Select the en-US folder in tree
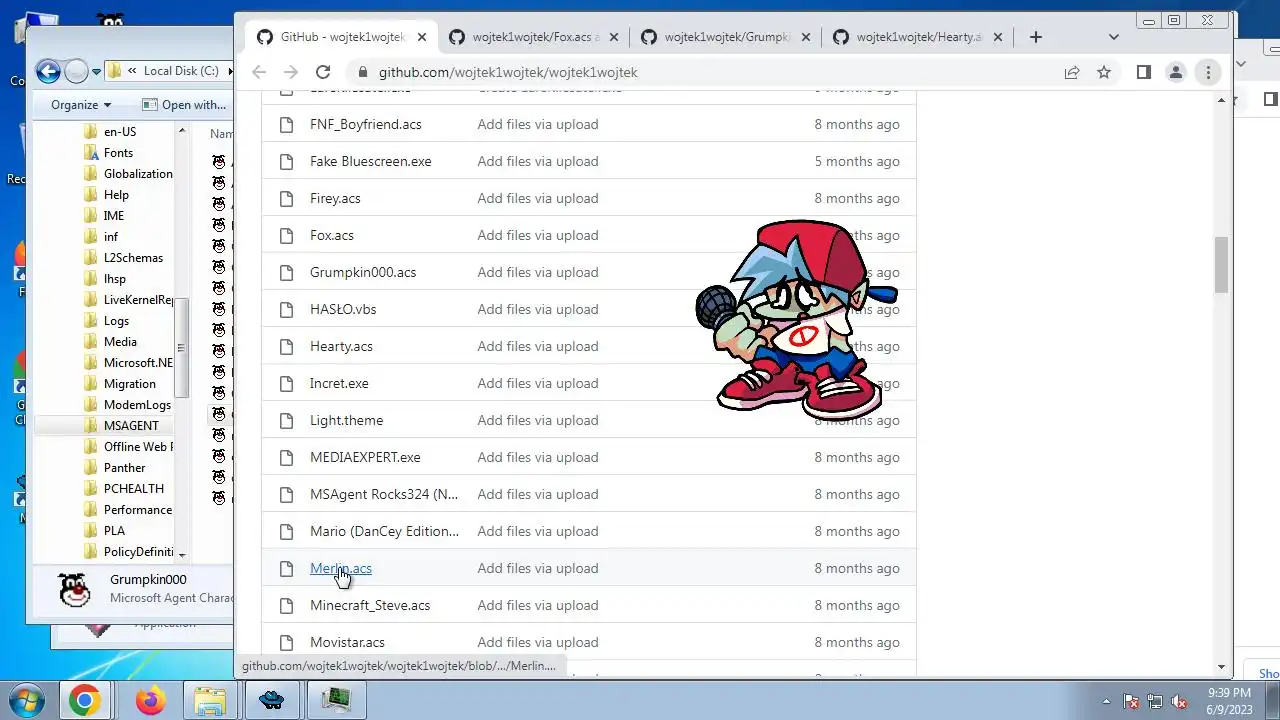The image size is (1280, 720). [120, 131]
